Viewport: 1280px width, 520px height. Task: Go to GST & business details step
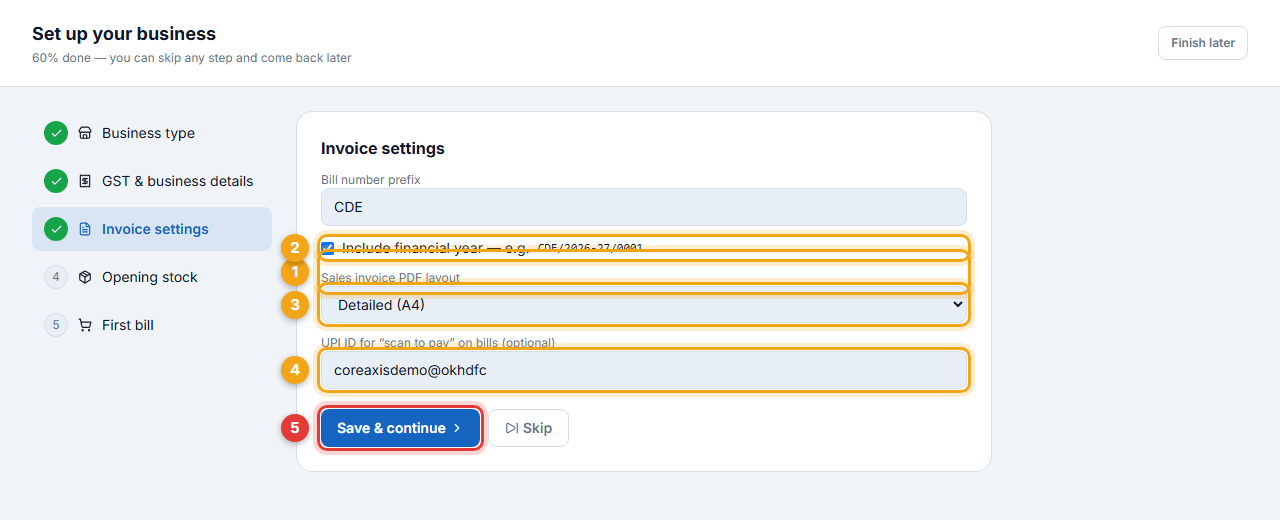152,181
